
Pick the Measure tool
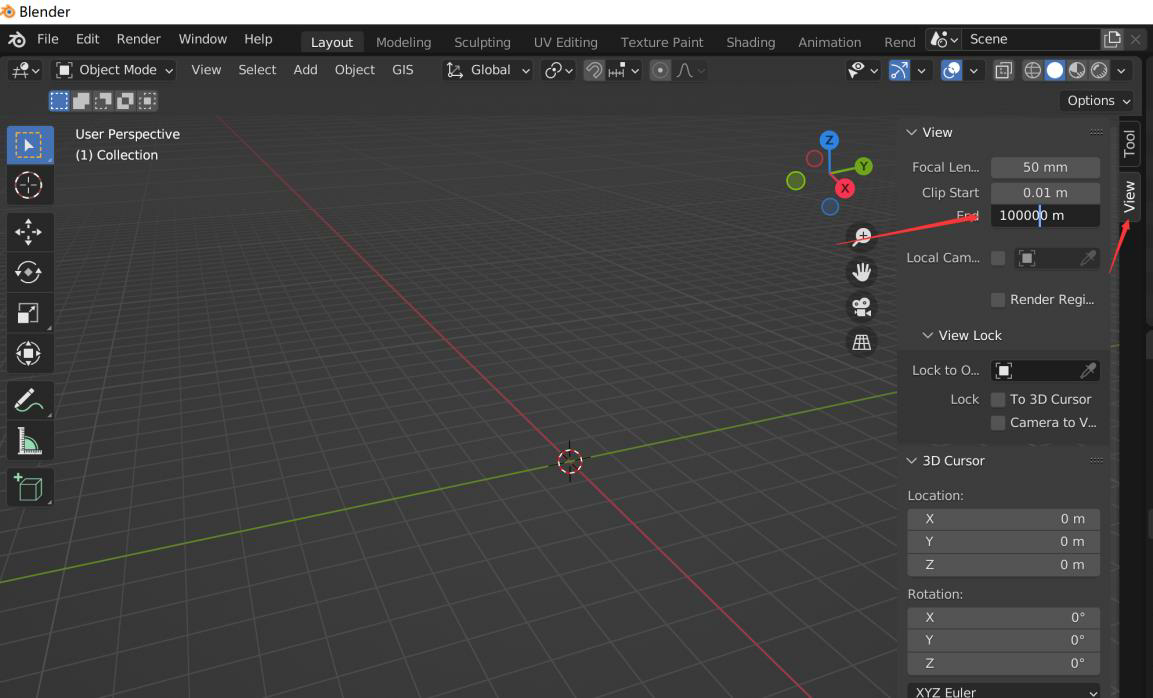point(29,442)
